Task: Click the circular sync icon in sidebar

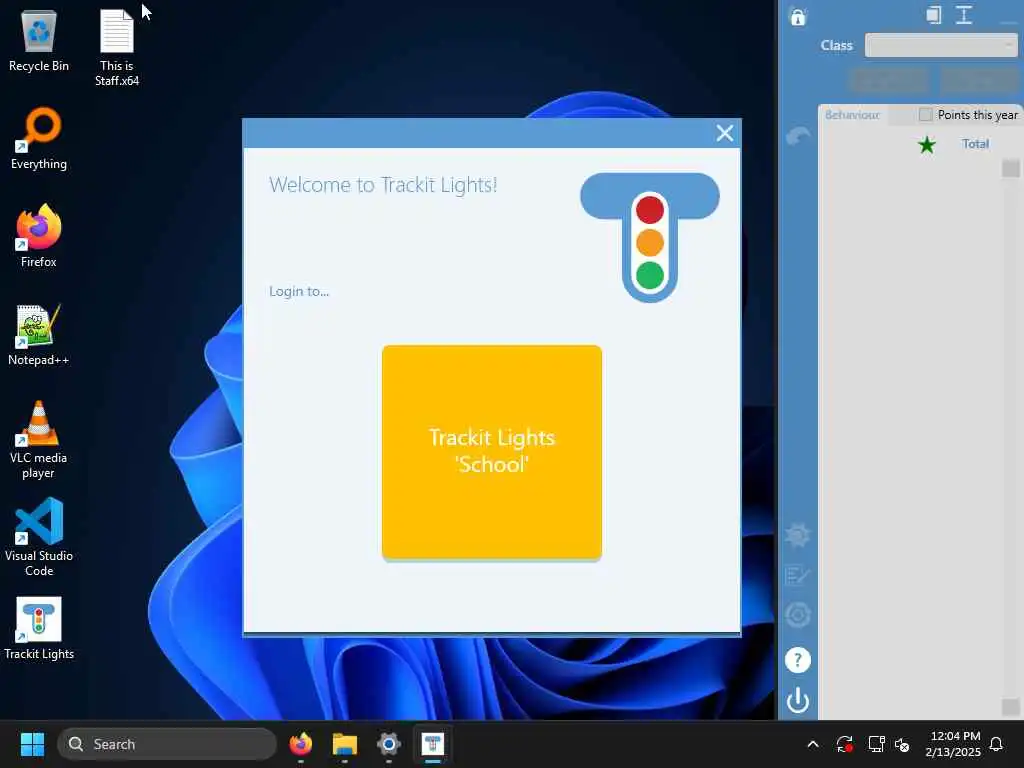Action: [797, 615]
